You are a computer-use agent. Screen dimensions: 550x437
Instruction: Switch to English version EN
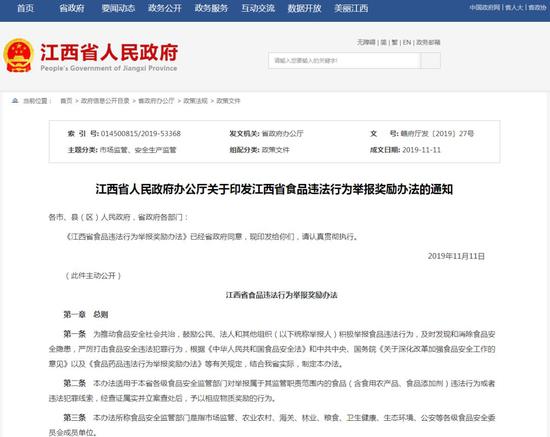[x=407, y=42]
